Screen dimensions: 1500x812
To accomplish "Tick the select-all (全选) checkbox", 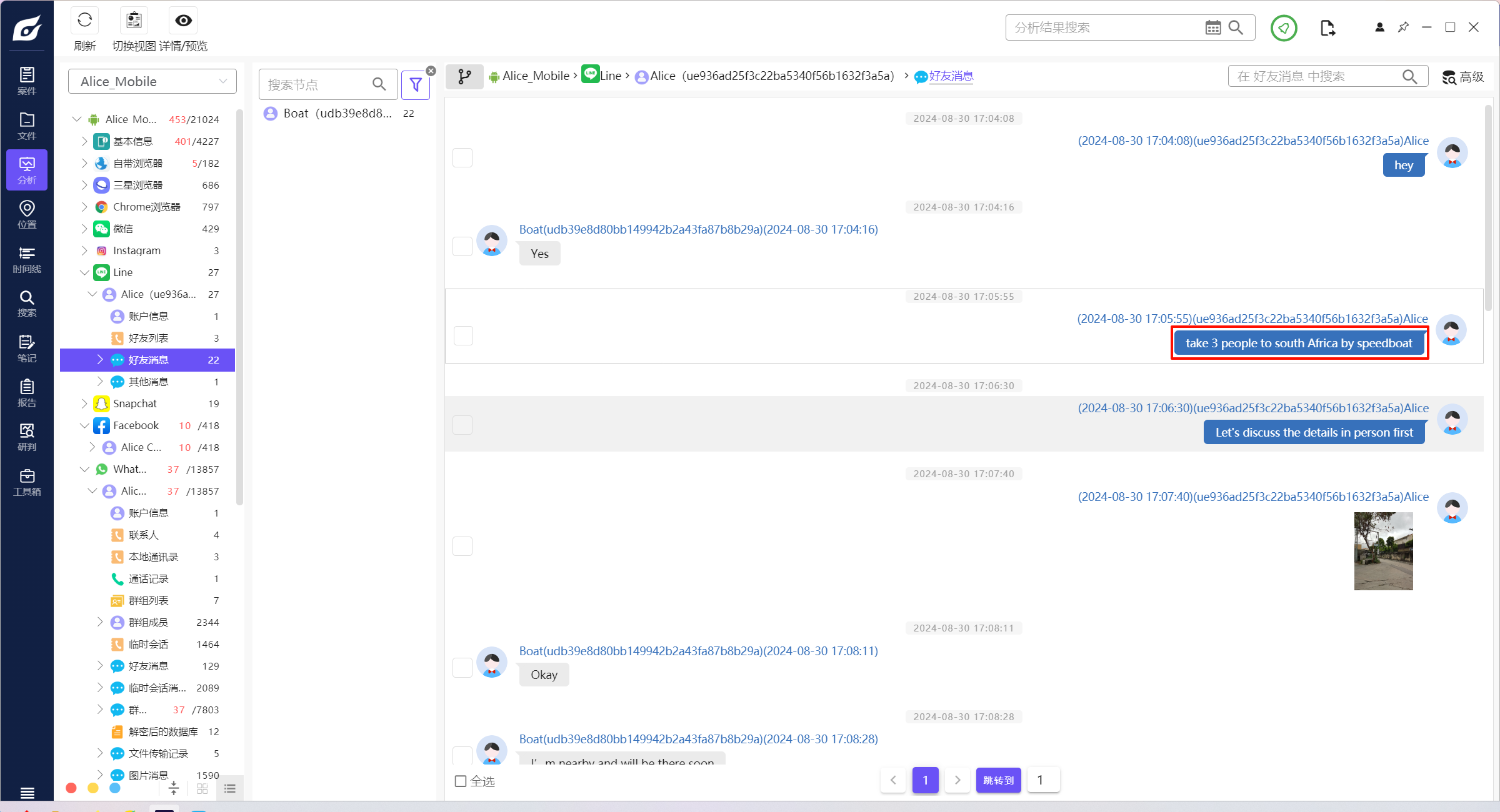I will click(461, 781).
